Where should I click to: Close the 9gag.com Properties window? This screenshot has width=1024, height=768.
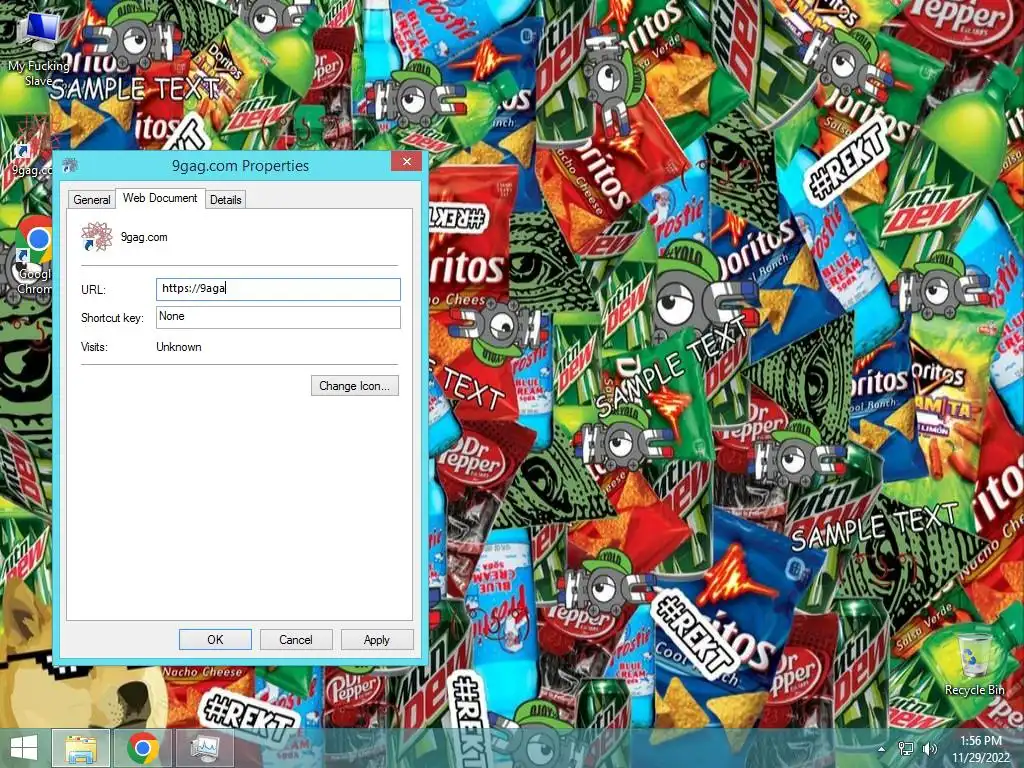coord(407,161)
